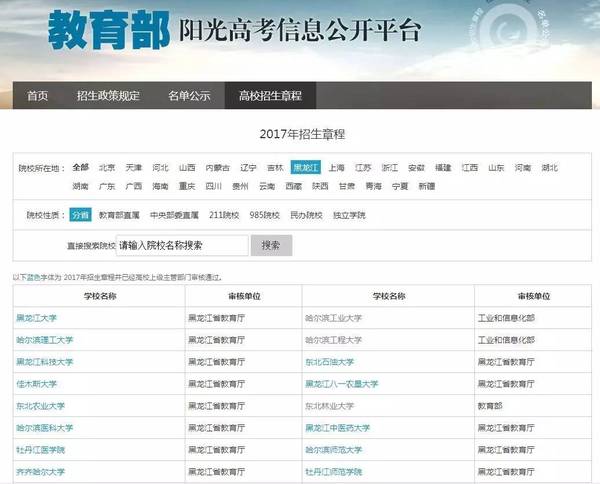
Task: Filter schools by 湖南
Action: point(81,186)
